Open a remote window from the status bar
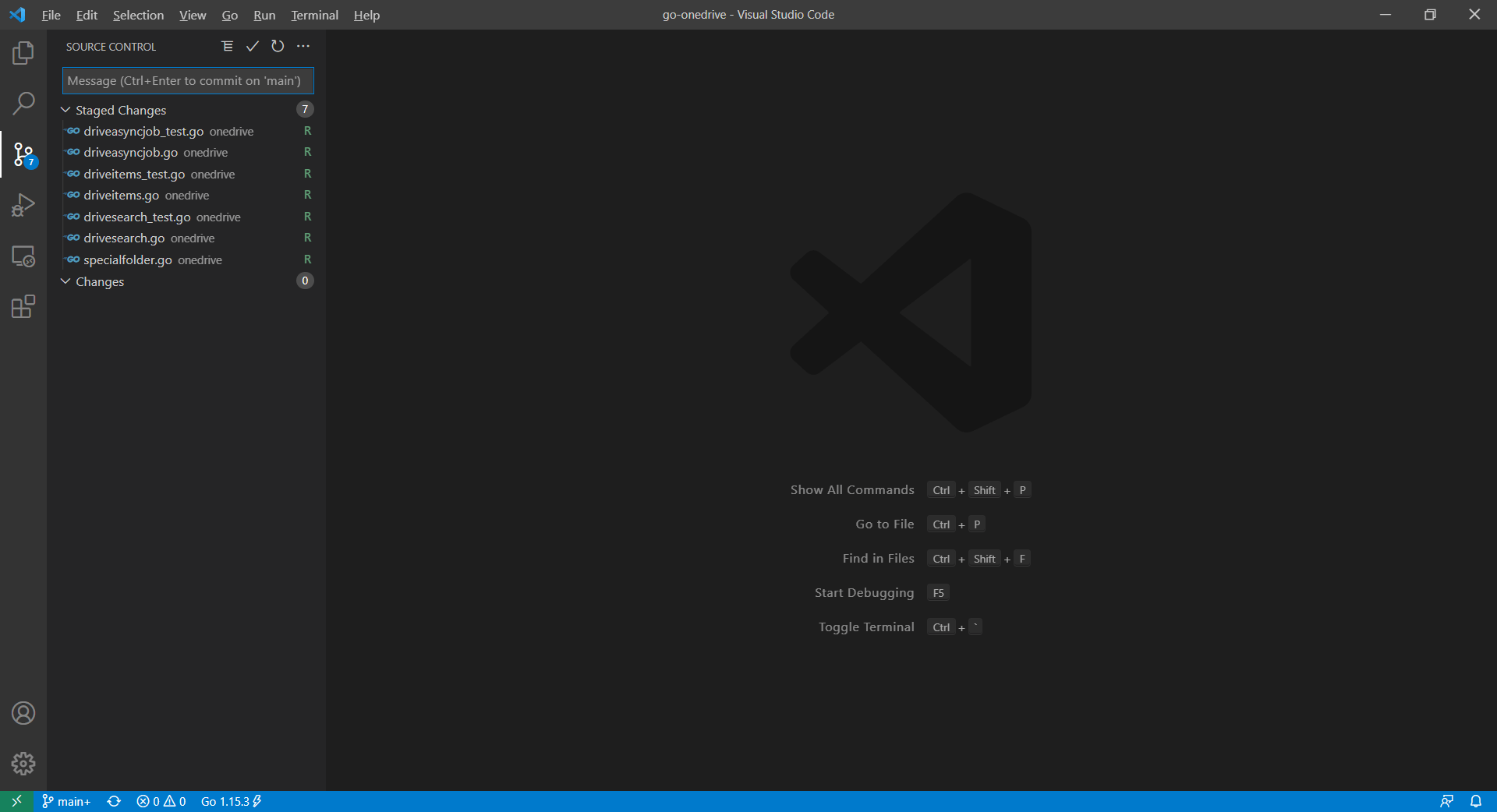The image size is (1497, 812). coord(16,801)
